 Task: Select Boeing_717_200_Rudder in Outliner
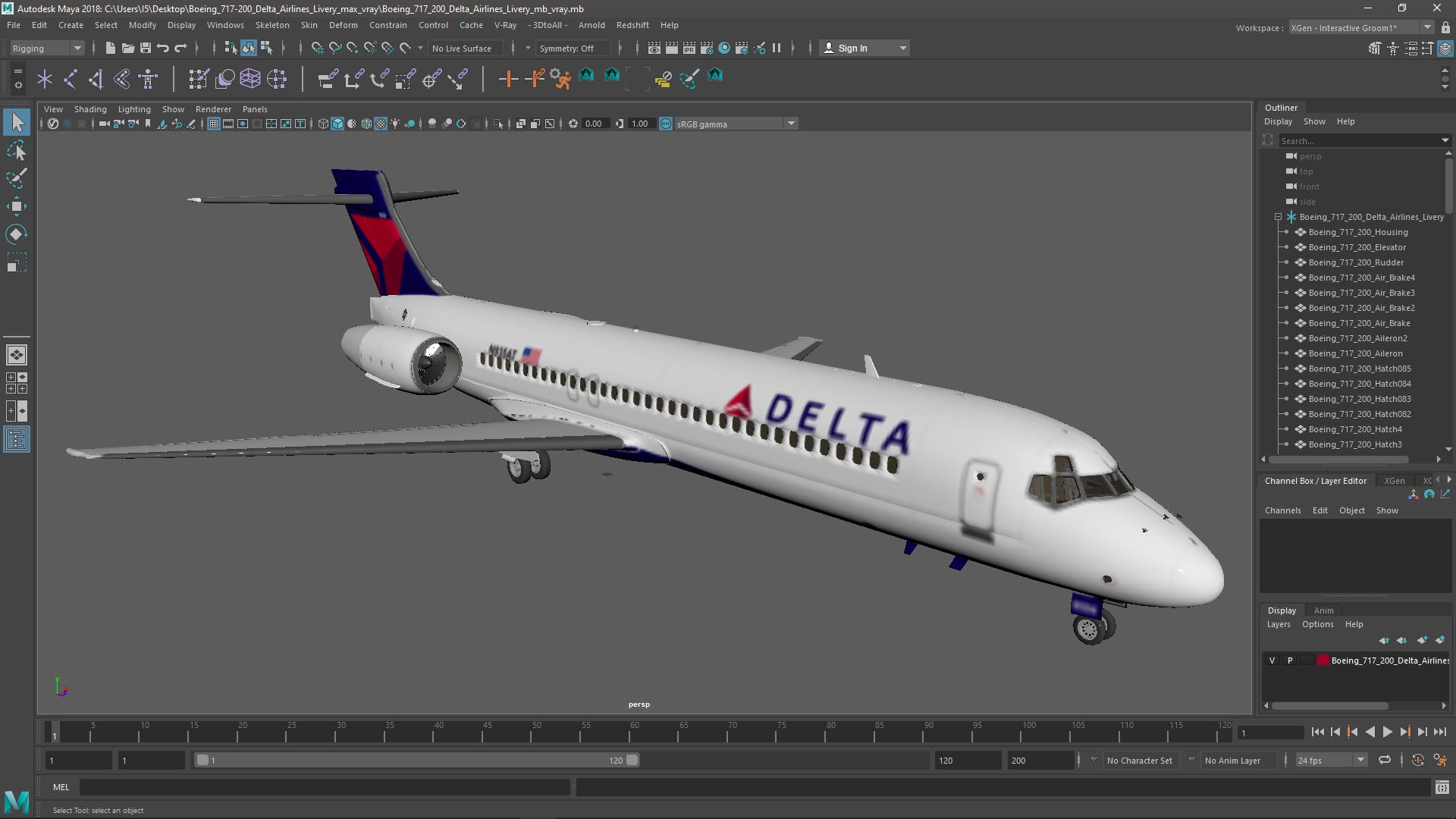(x=1356, y=262)
